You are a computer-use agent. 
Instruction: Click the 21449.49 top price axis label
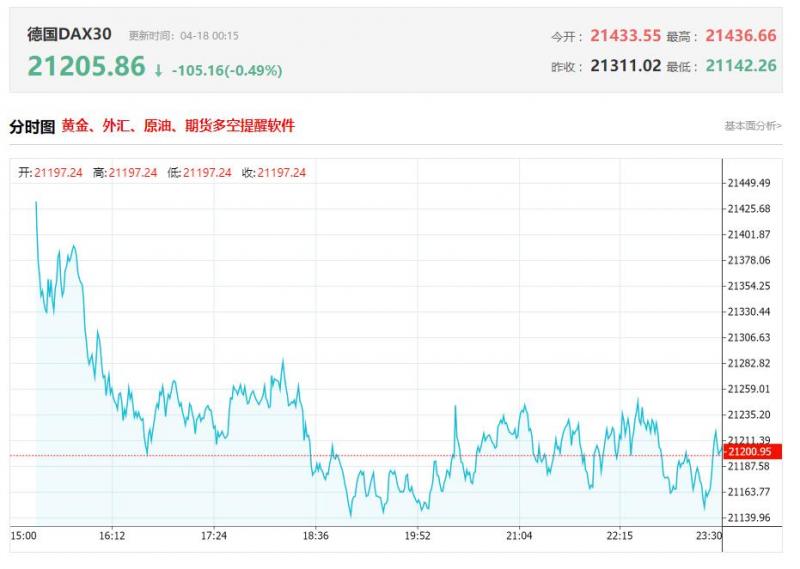(x=750, y=183)
